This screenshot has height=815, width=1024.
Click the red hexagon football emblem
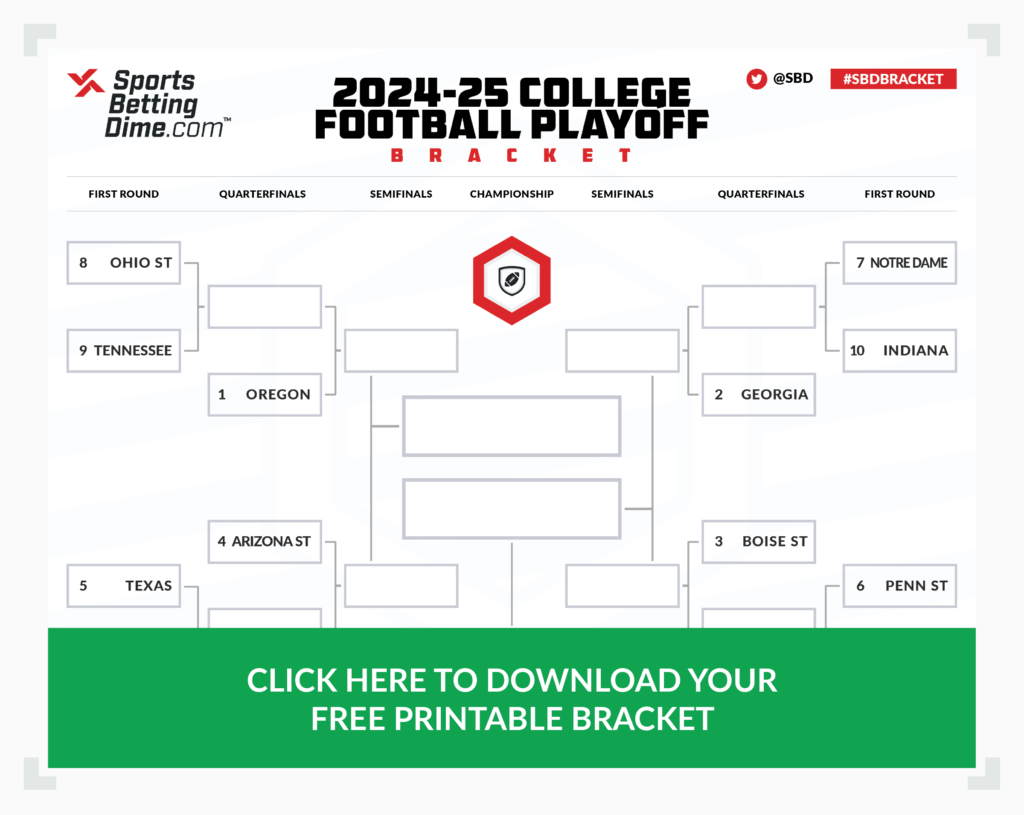[x=511, y=280]
